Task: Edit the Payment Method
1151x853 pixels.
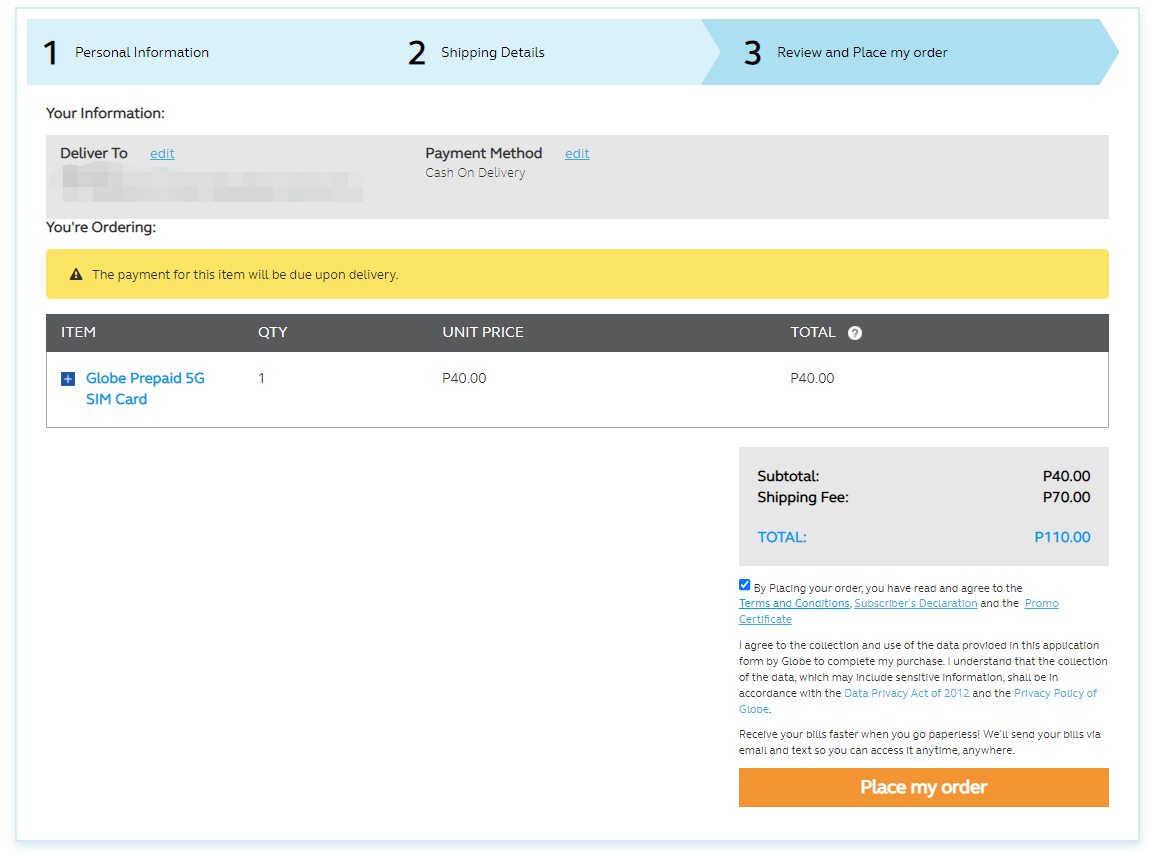Action: coord(577,153)
